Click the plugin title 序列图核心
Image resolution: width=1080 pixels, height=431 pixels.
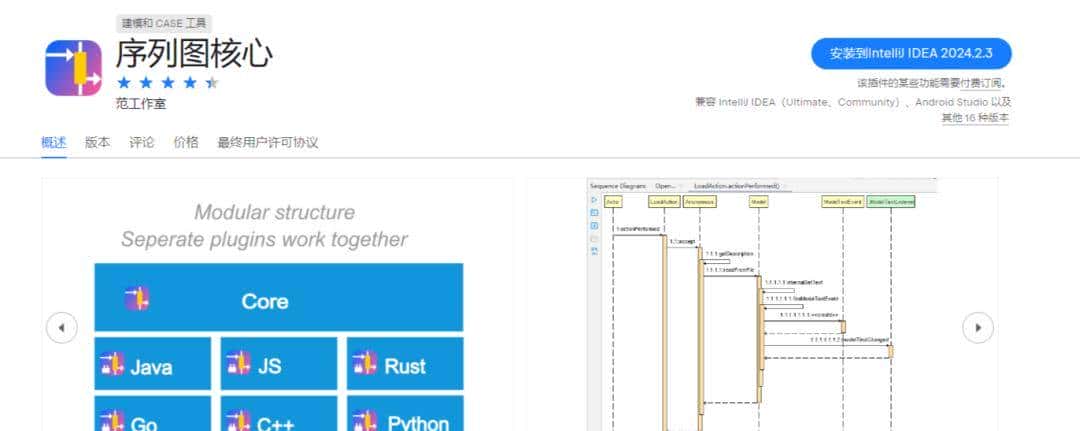(x=194, y=54)
